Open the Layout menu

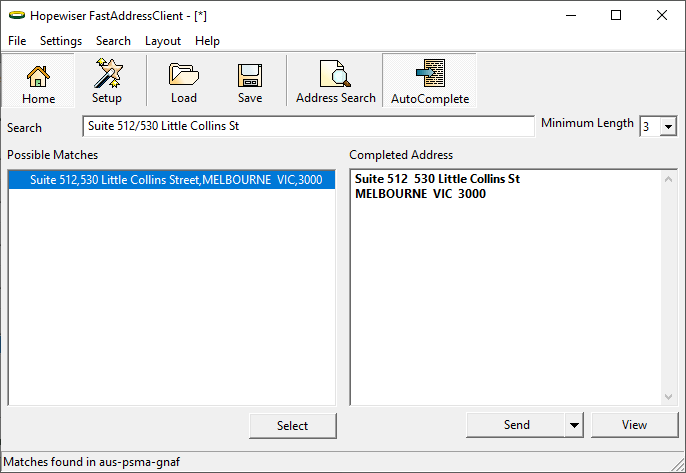163,41
